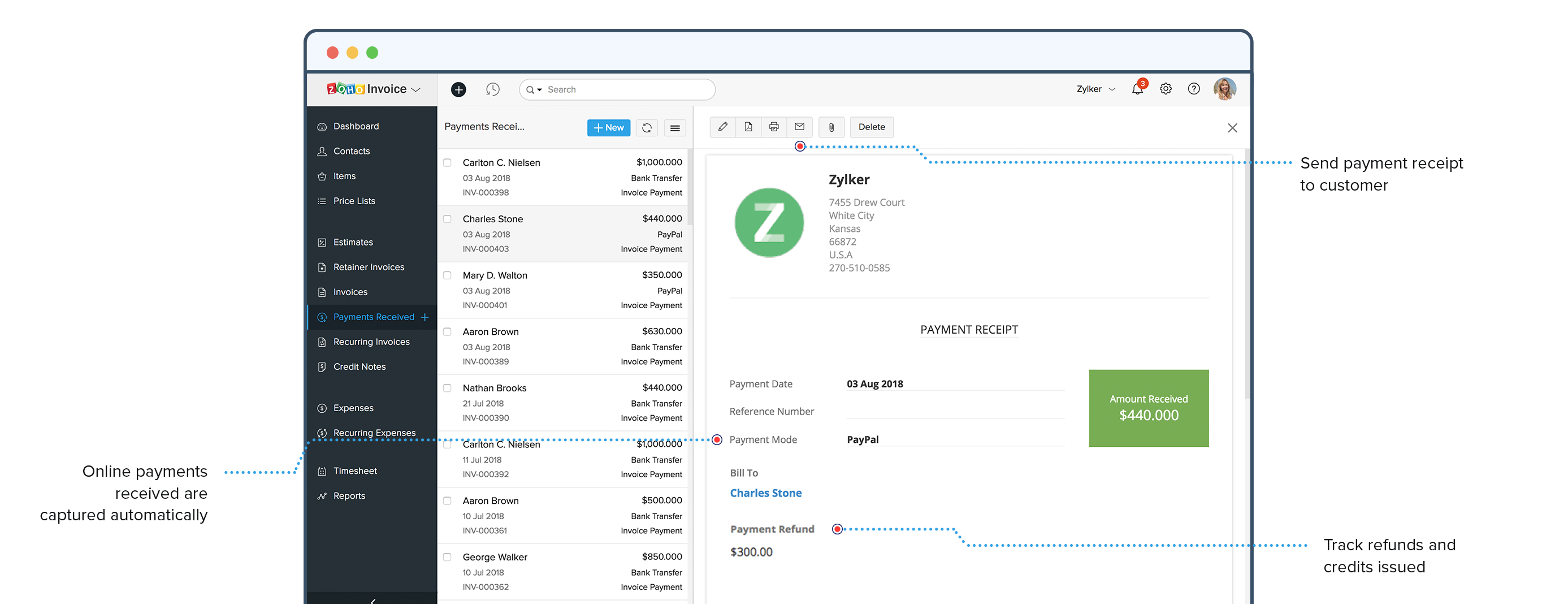Select the $1,000.000 amount for INV-000398
1568x604 pixels.
pyautogui.click(x=659, y=162)
